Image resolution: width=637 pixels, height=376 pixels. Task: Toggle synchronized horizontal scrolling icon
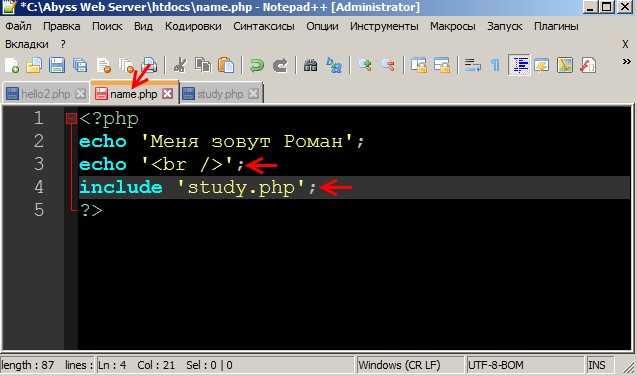442,65
